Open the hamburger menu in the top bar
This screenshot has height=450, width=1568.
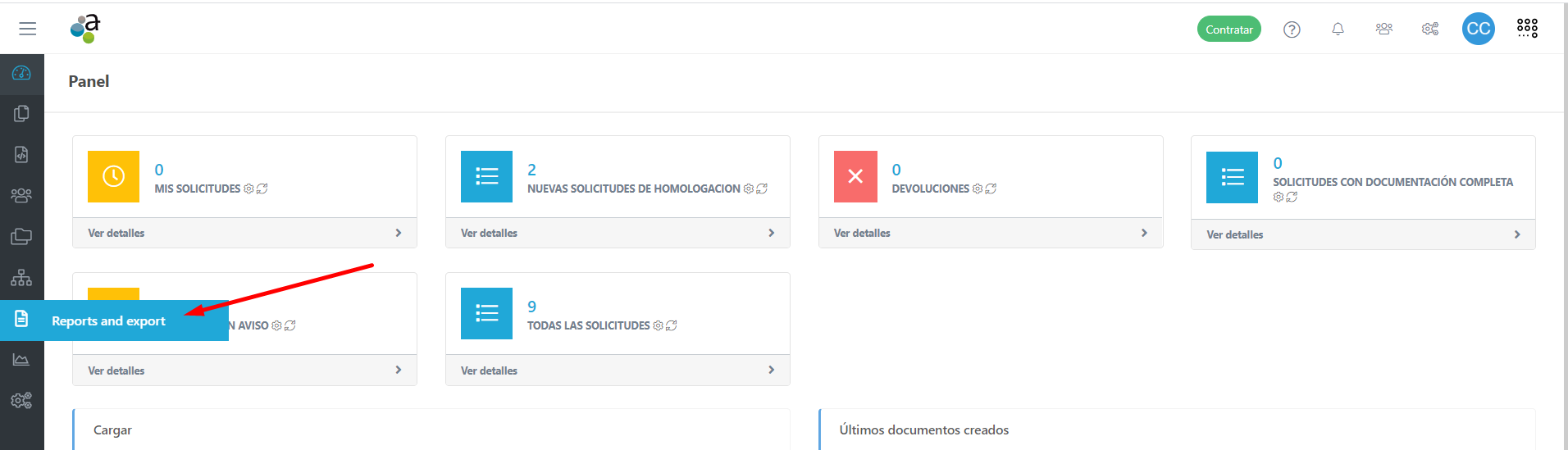click(28, 29)
